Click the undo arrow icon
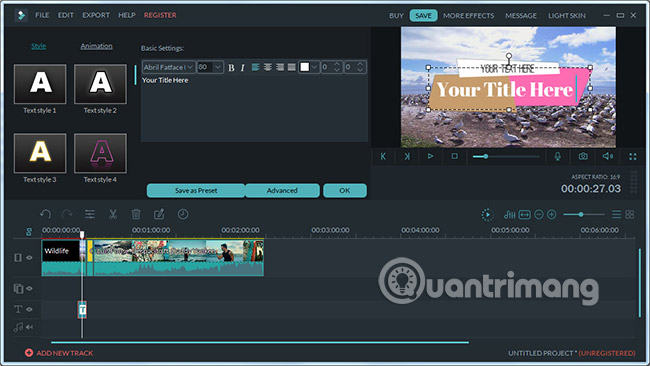The height and width of the screenshot is (366, 650). [x=45, y=214]
